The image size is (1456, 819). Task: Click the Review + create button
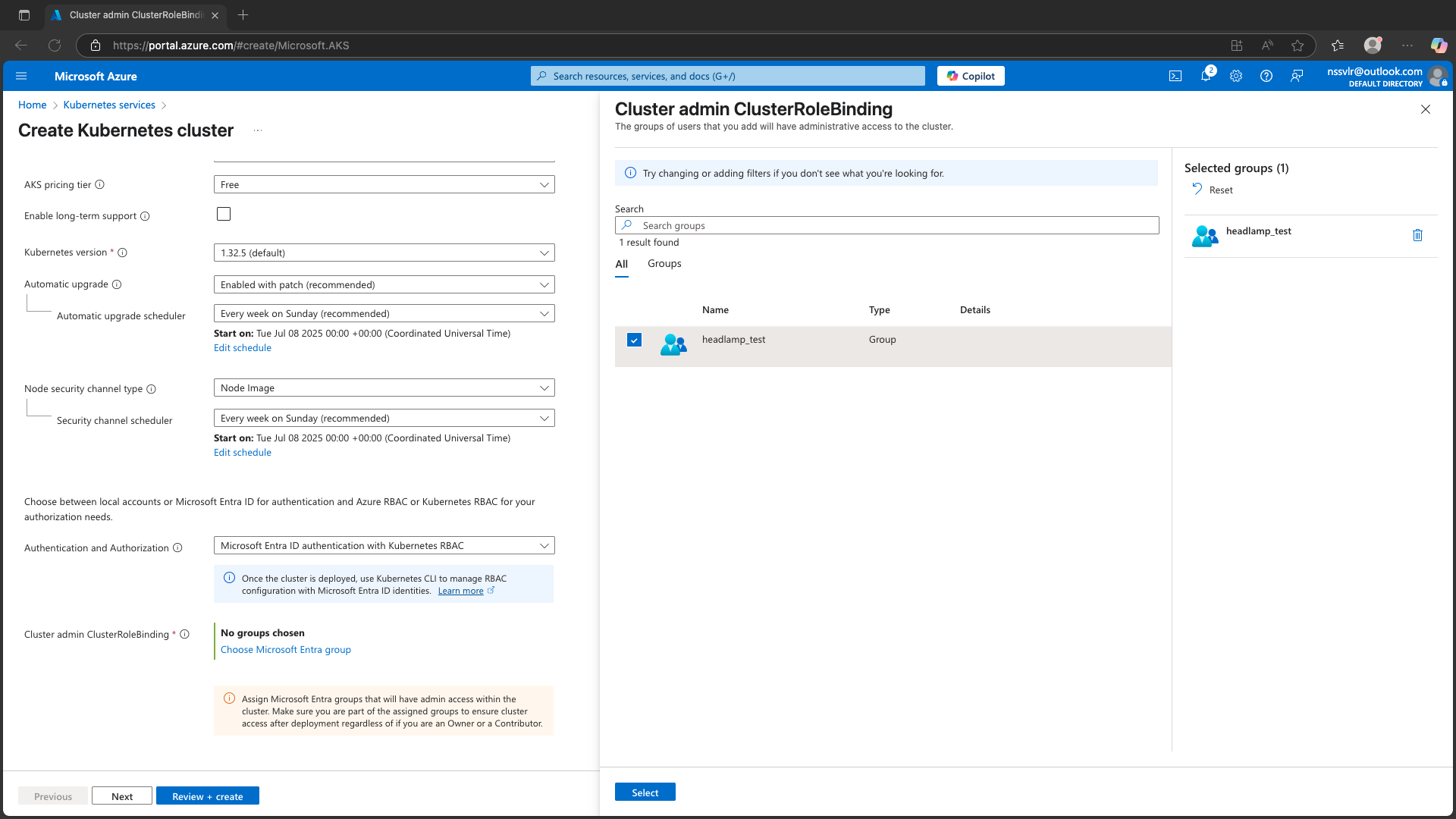207,795
